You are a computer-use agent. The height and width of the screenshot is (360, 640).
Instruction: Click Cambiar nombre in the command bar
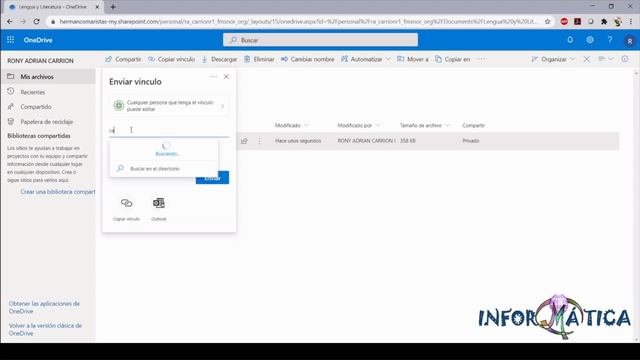(x=307, y=59)
